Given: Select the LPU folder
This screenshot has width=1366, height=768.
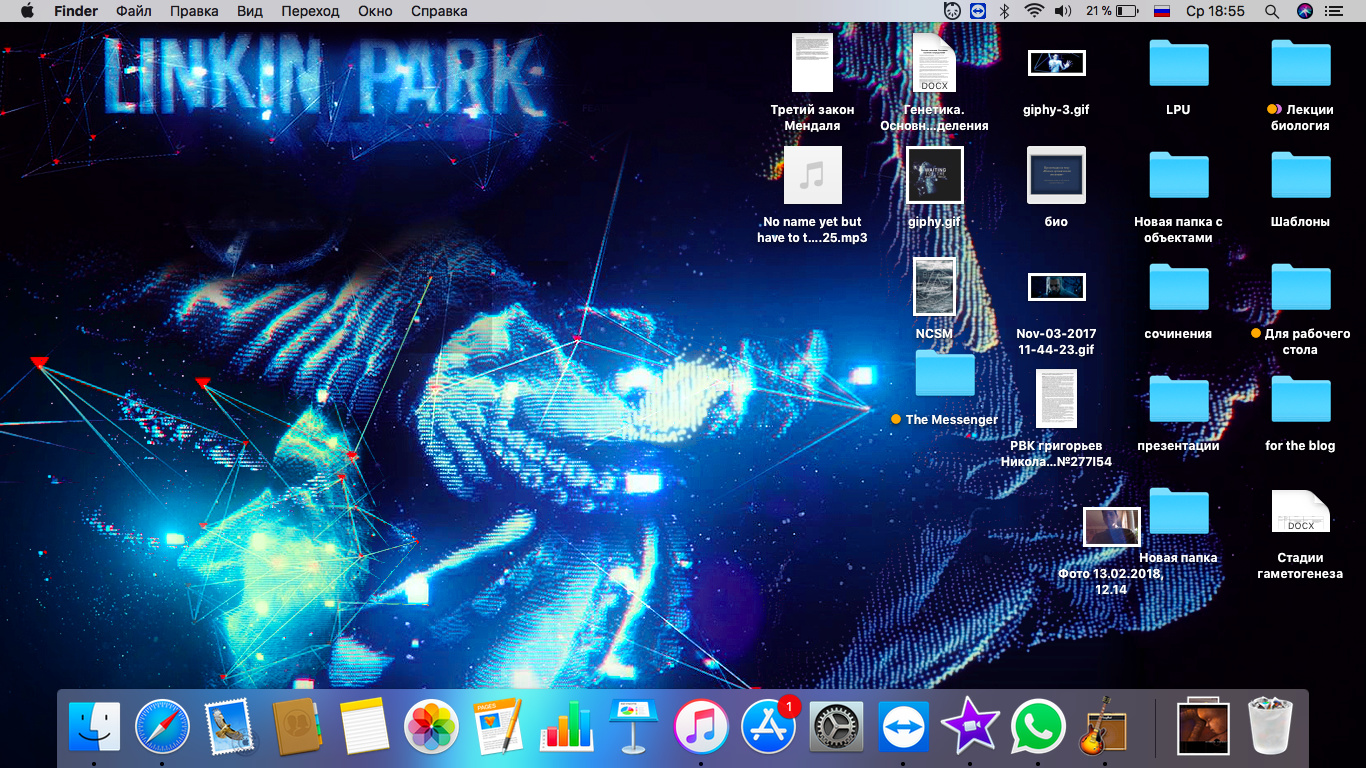Looking at the screenshot, I should point(1178,62).
